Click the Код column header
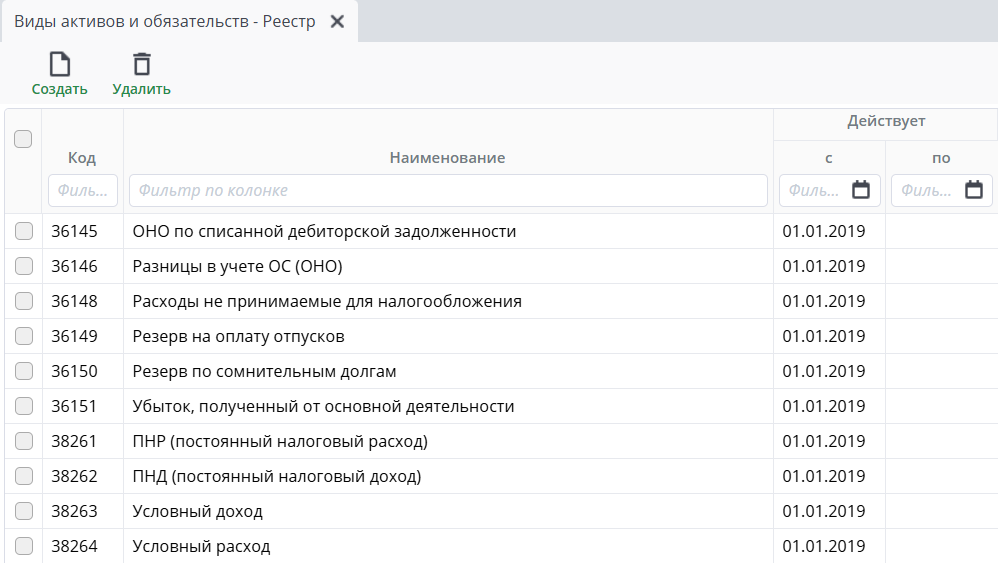 (82, 157)
